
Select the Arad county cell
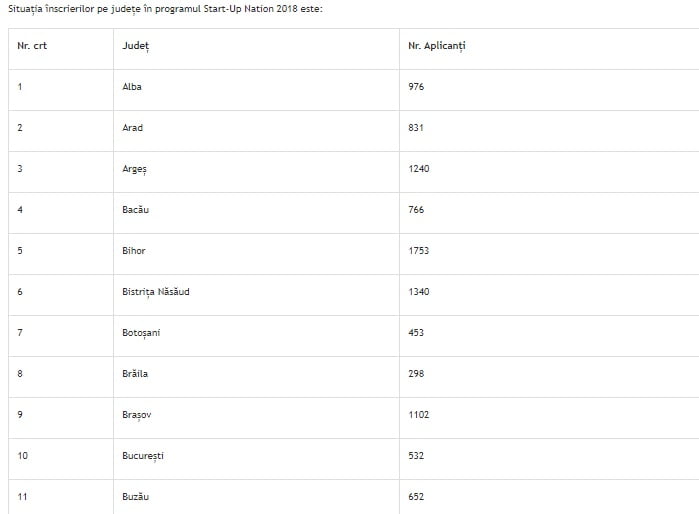132,128
